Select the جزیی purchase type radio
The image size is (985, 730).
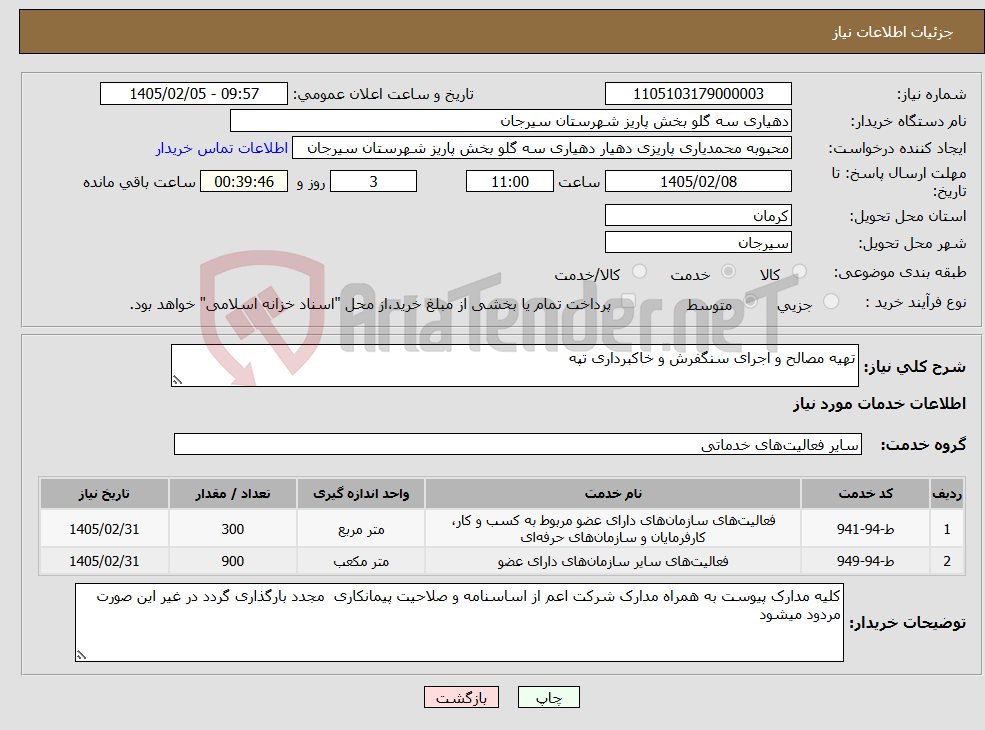(830, 301)
